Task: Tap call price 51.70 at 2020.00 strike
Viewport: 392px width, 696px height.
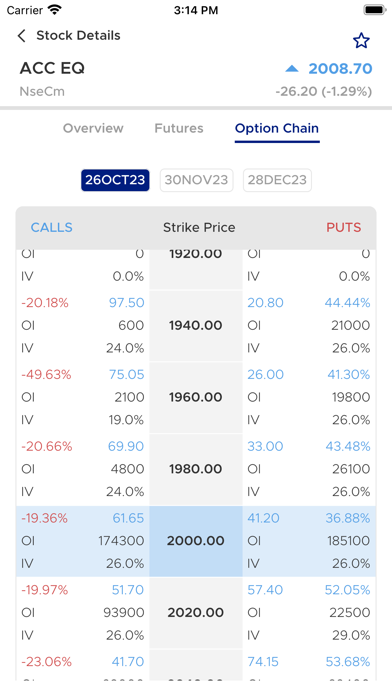Action: 128,590
